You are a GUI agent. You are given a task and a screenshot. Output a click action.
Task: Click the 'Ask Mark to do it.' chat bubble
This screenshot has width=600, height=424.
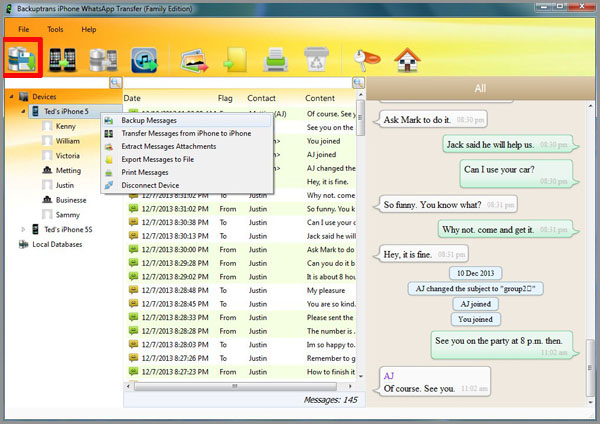pos(430,120)
